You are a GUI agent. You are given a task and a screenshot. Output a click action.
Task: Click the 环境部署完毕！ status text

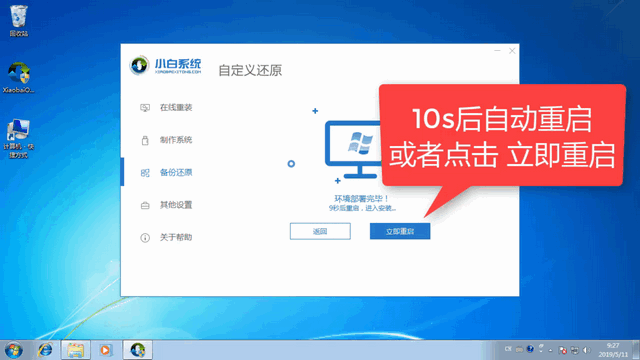pyautogui.click(x=362, y=199)
